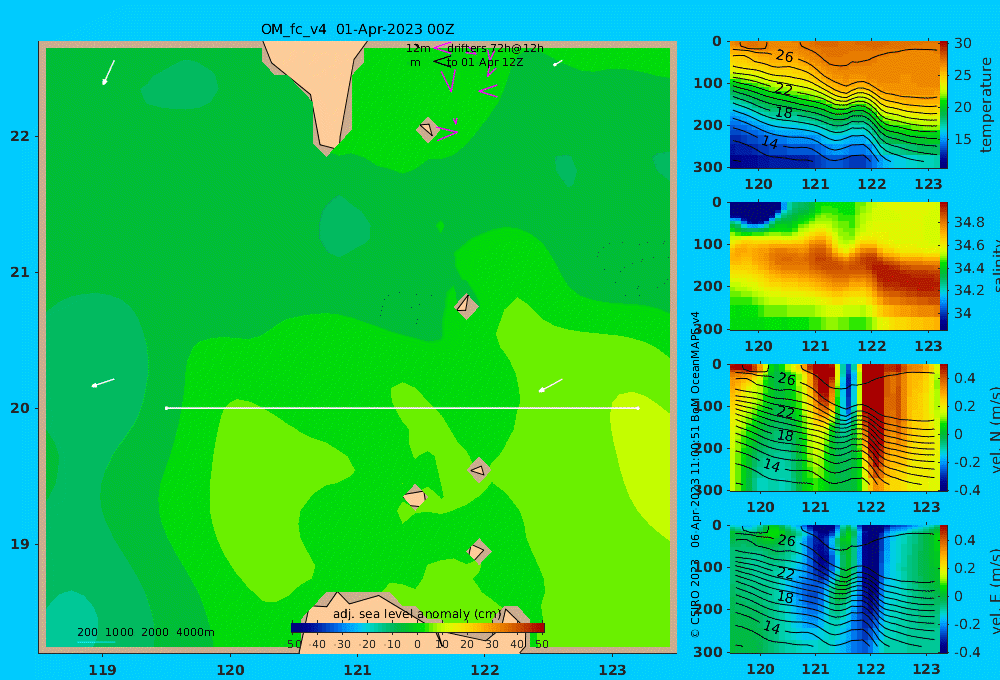Click the white arrow near latitude 20 at map's western side
The image size is (1000, 680).
click(103, 383)
